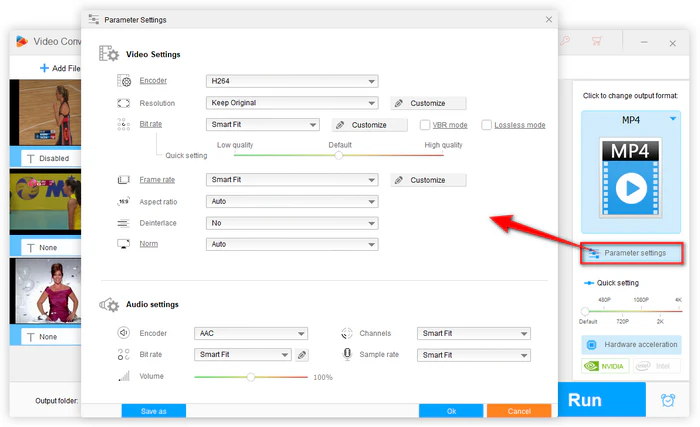The height and width of the screenshot is (427, 700).
Task: Click the Norm monitor icon
Action: [x=123, y=244]
